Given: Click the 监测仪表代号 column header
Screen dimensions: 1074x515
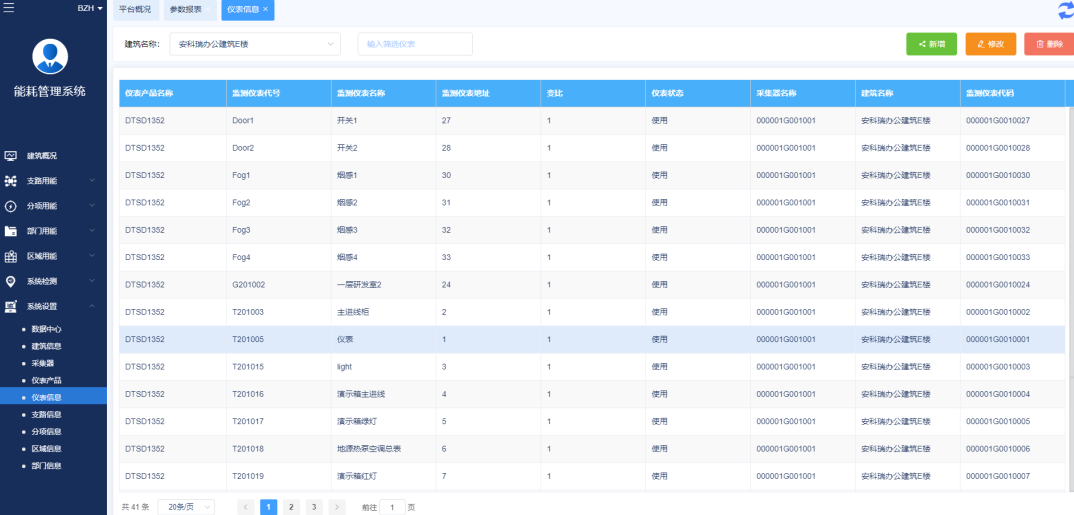Looking at the screenshot, I should 279,93.
